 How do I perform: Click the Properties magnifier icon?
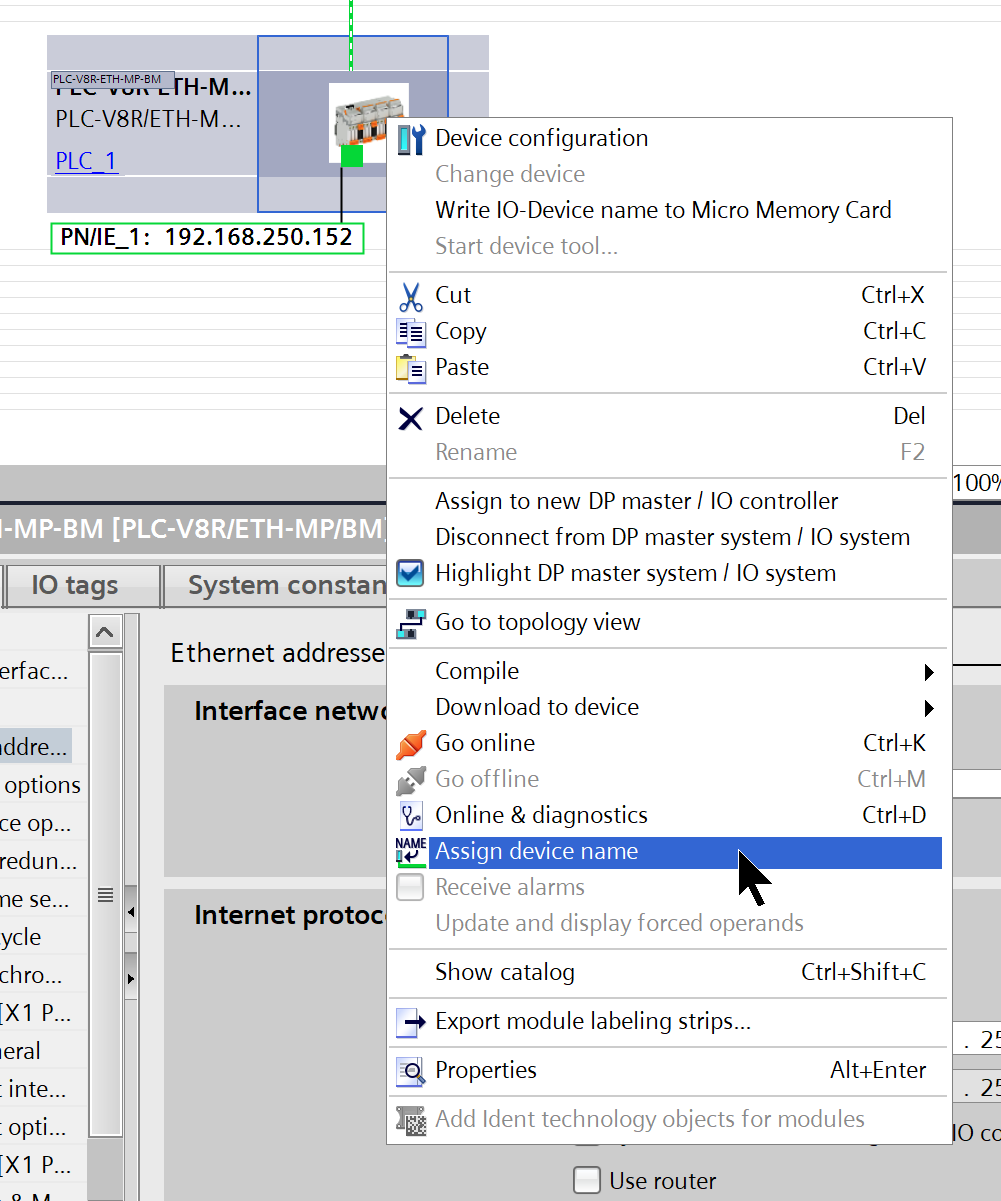[x=411, y=1071]
